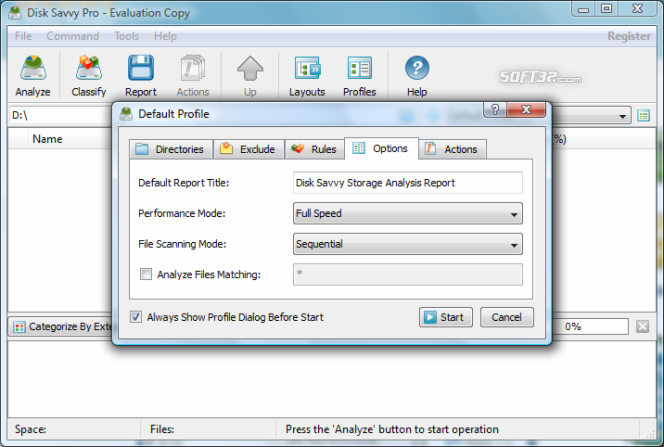
Task: Select the Options tab
Action: point(381,149)
